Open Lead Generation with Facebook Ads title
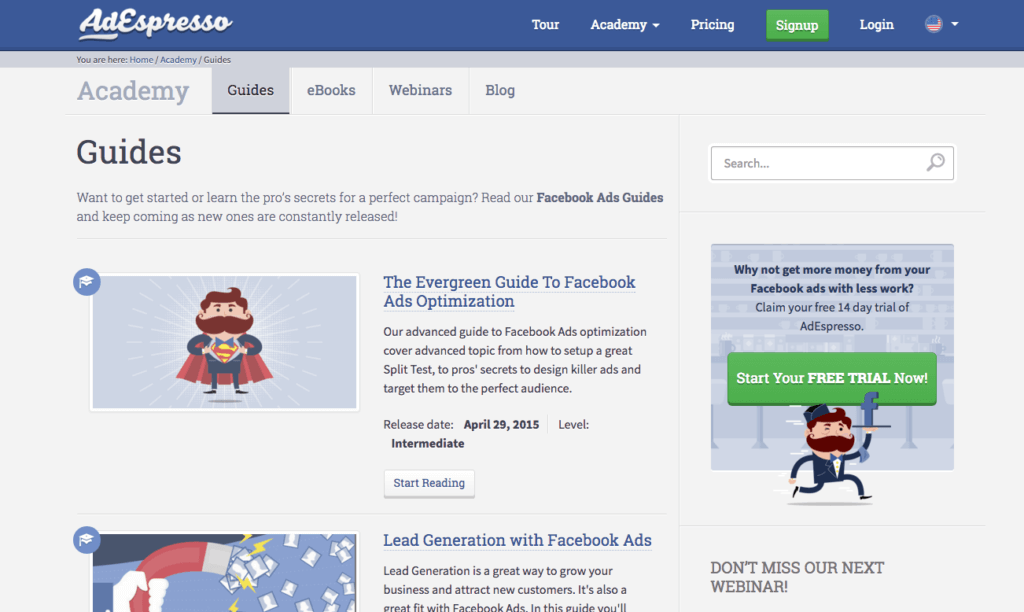The height and width of the screenshot is (612, 1024). click(517, 540)
